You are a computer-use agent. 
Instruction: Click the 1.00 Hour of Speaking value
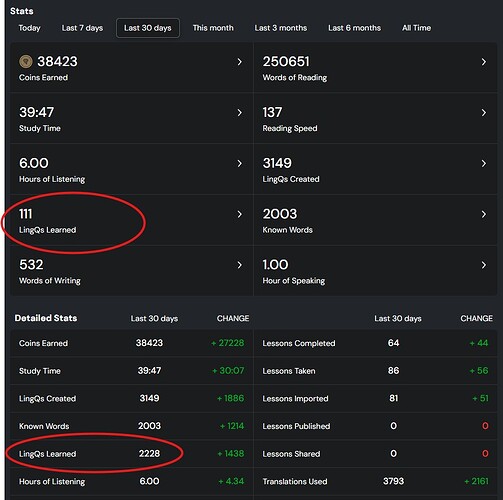(275, 265)
